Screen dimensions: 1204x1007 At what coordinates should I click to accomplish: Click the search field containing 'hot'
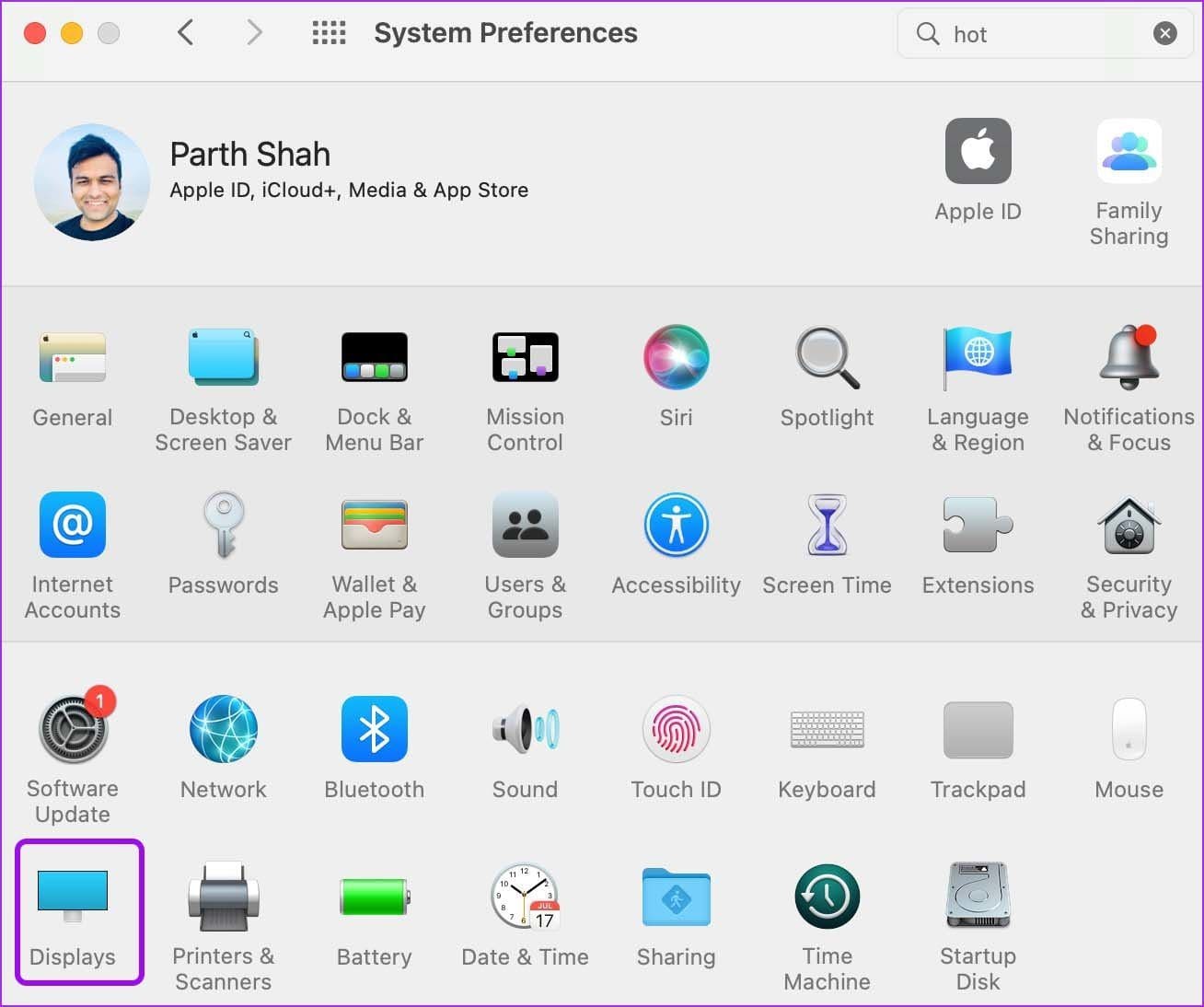click(1045, 34)
